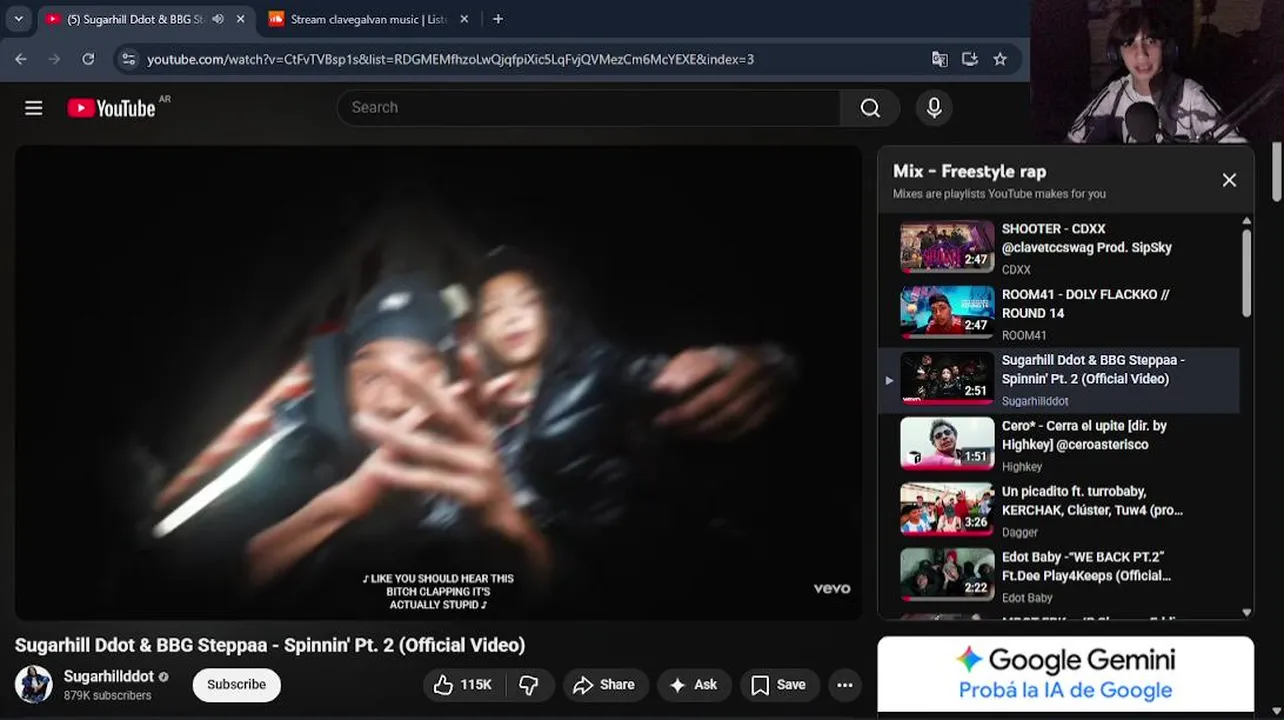1284x720 pixels.
Task: Mute the audio of the YouTube tab
Action: click(218, 19)
